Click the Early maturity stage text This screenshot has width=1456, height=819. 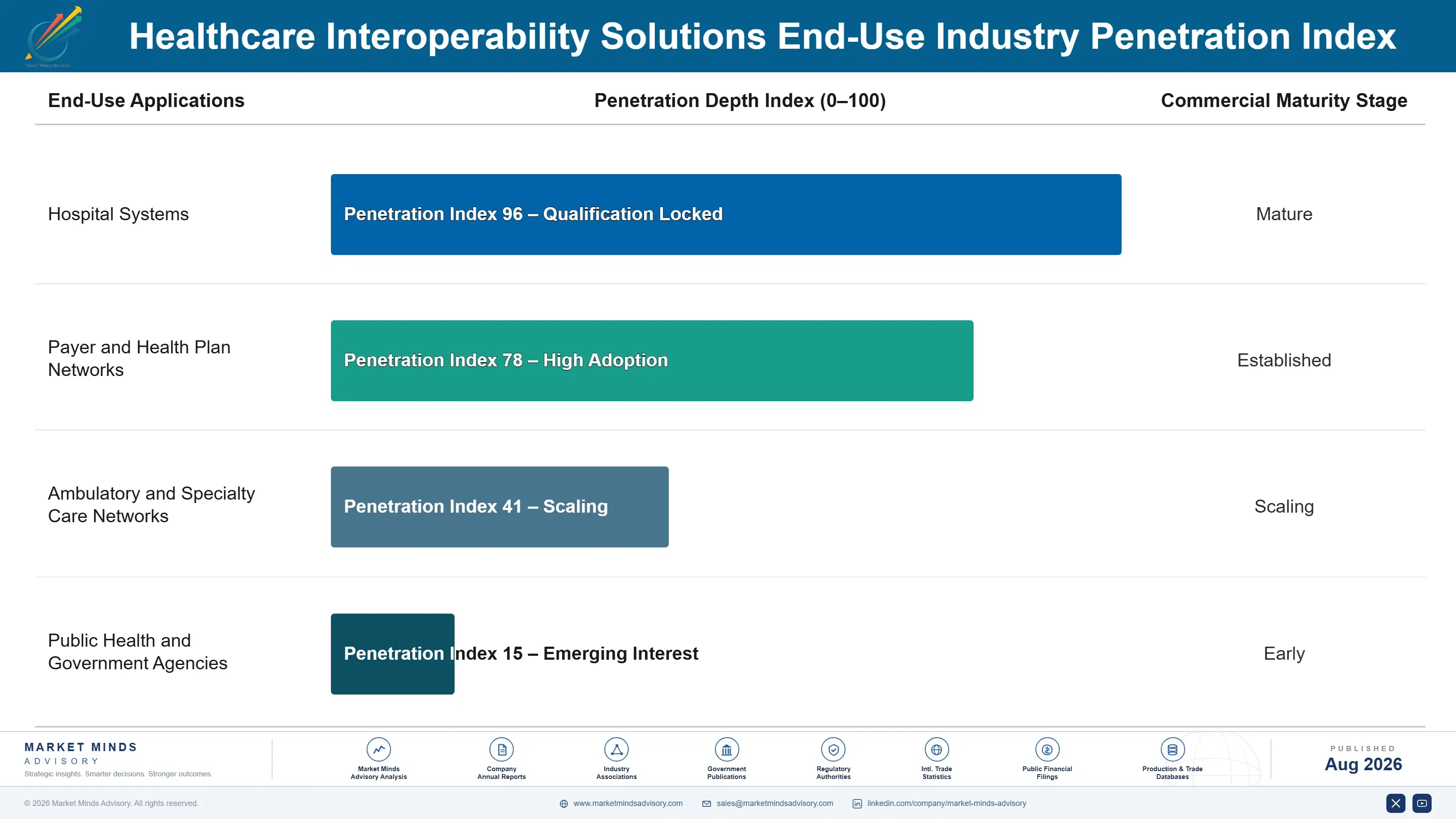pyautogui.click(x=1284, y=654)
